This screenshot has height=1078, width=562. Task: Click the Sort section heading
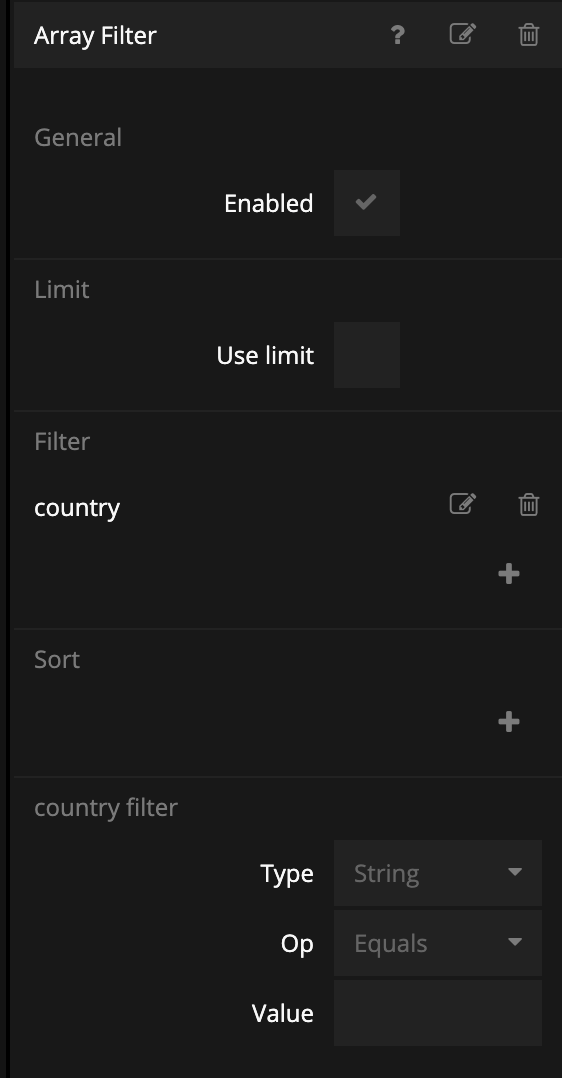pyautogui.click(x=57, y=659)
